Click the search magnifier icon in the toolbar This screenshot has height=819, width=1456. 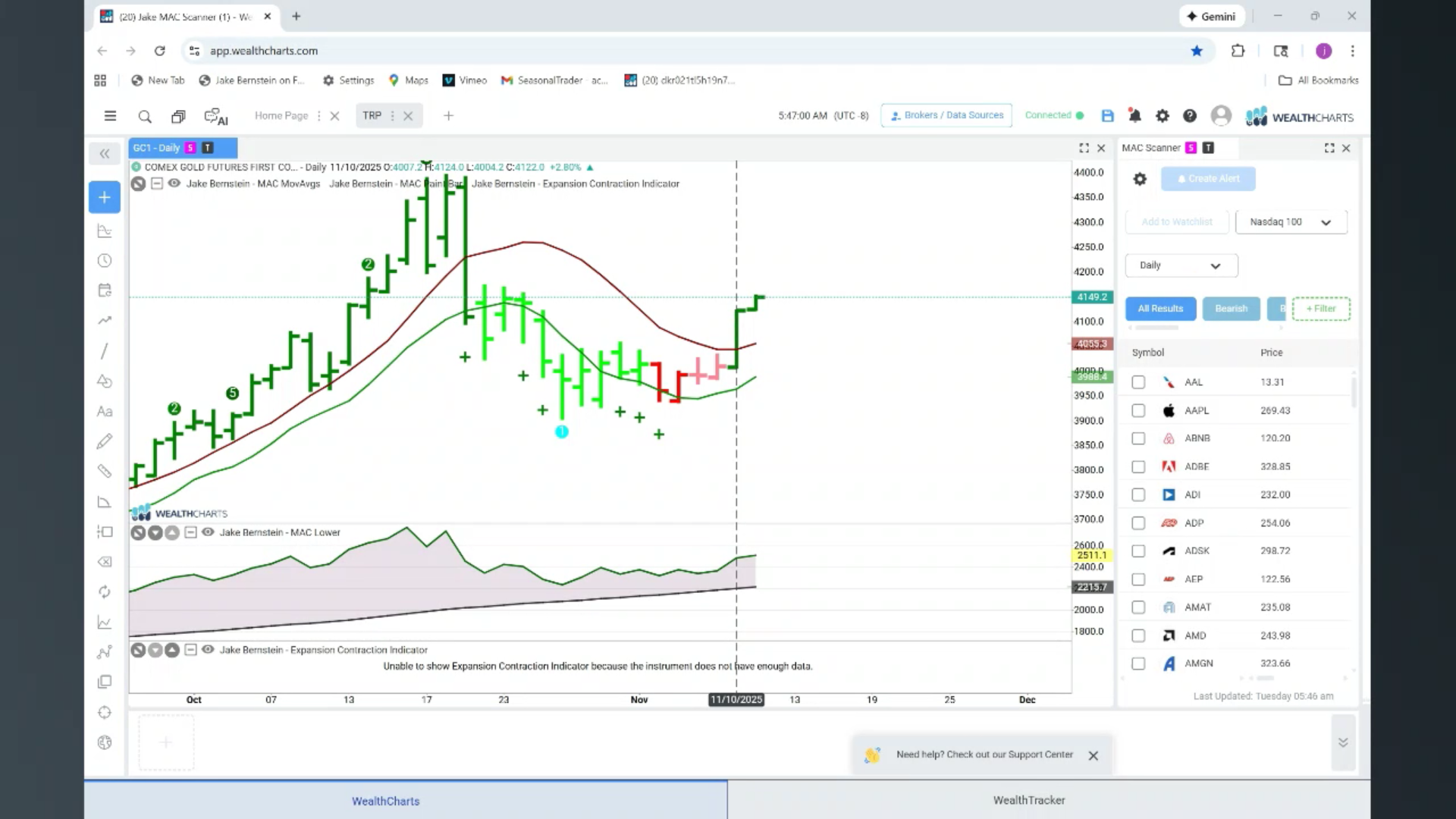[145, 116]
